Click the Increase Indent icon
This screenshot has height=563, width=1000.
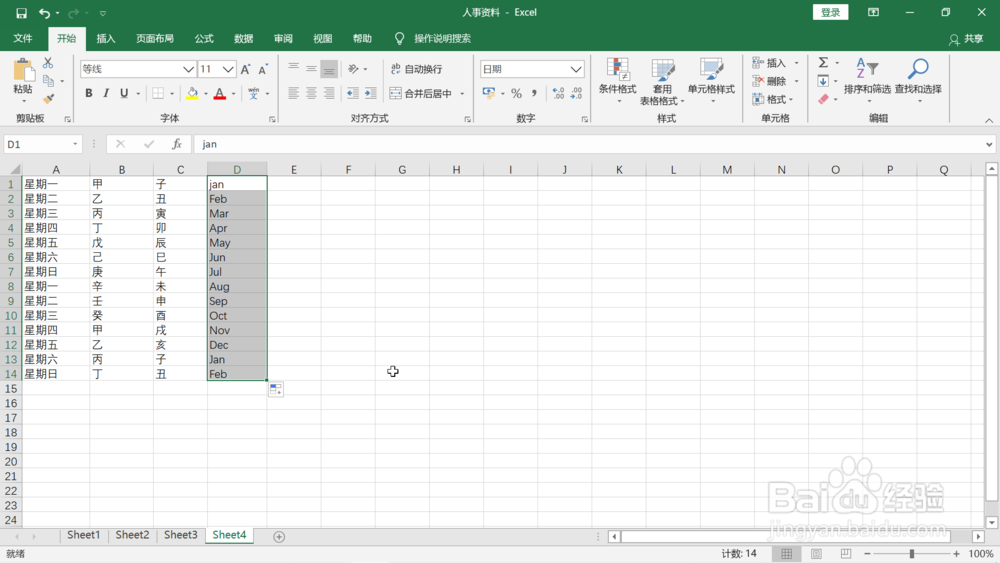371,93
